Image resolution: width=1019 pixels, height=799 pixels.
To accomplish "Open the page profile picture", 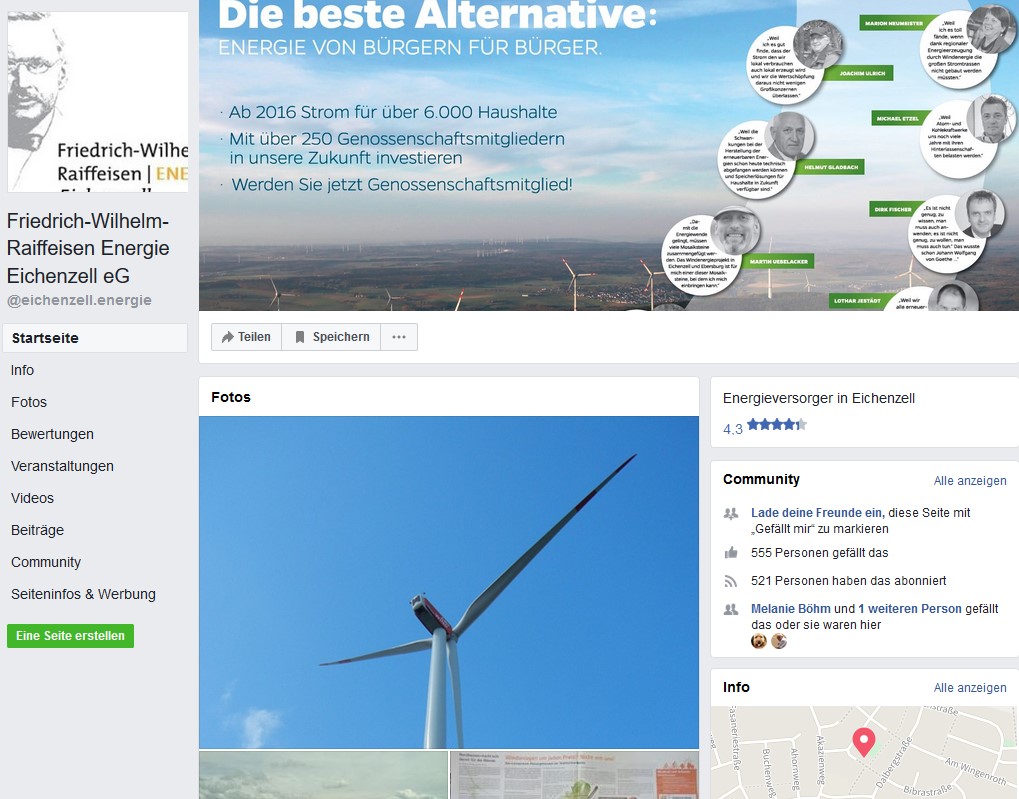I will click(97, 102).
